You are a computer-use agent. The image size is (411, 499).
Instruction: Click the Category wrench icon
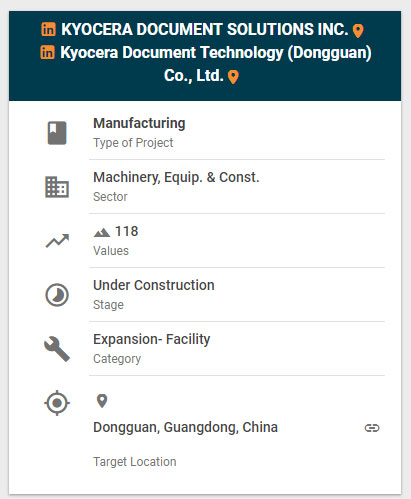coord(57,349)
